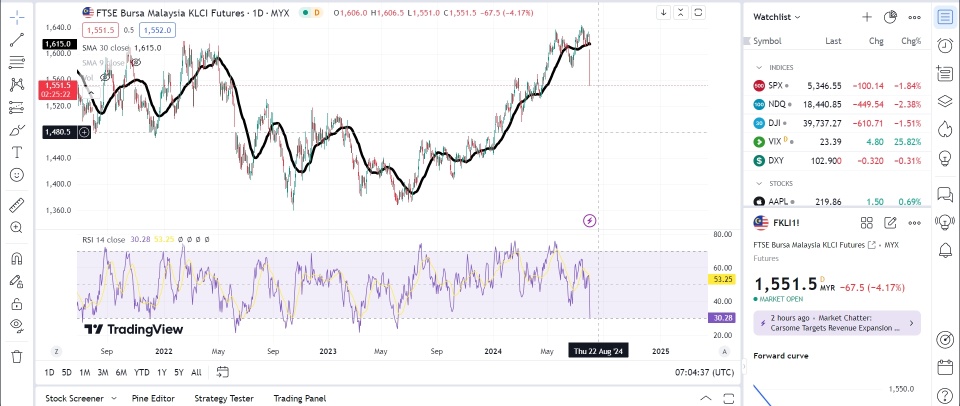Open watchlist three-dot more menu
This screenshot has width=960, height=406.
click(x=914, y=17)
